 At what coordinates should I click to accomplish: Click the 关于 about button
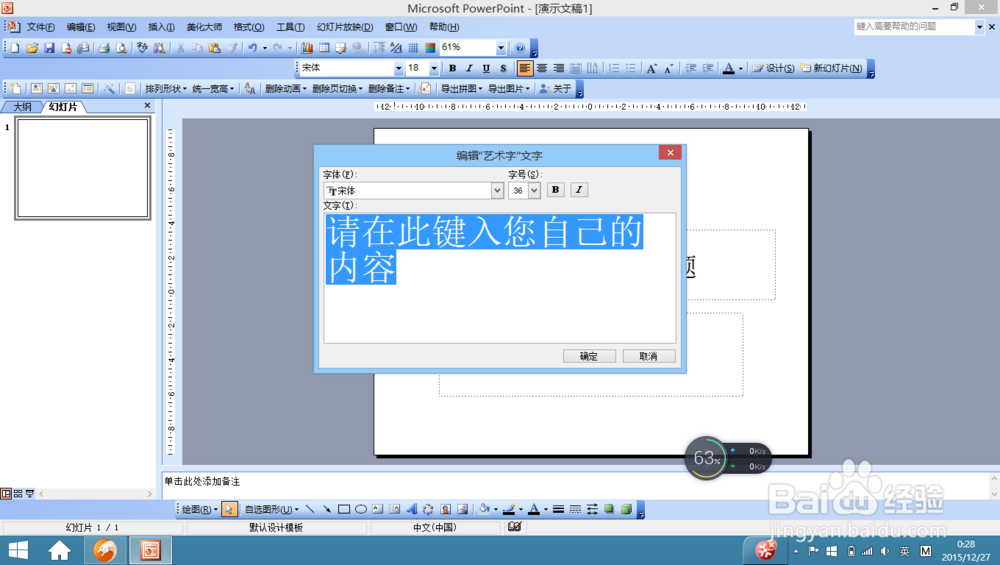(x=555, y=89)
